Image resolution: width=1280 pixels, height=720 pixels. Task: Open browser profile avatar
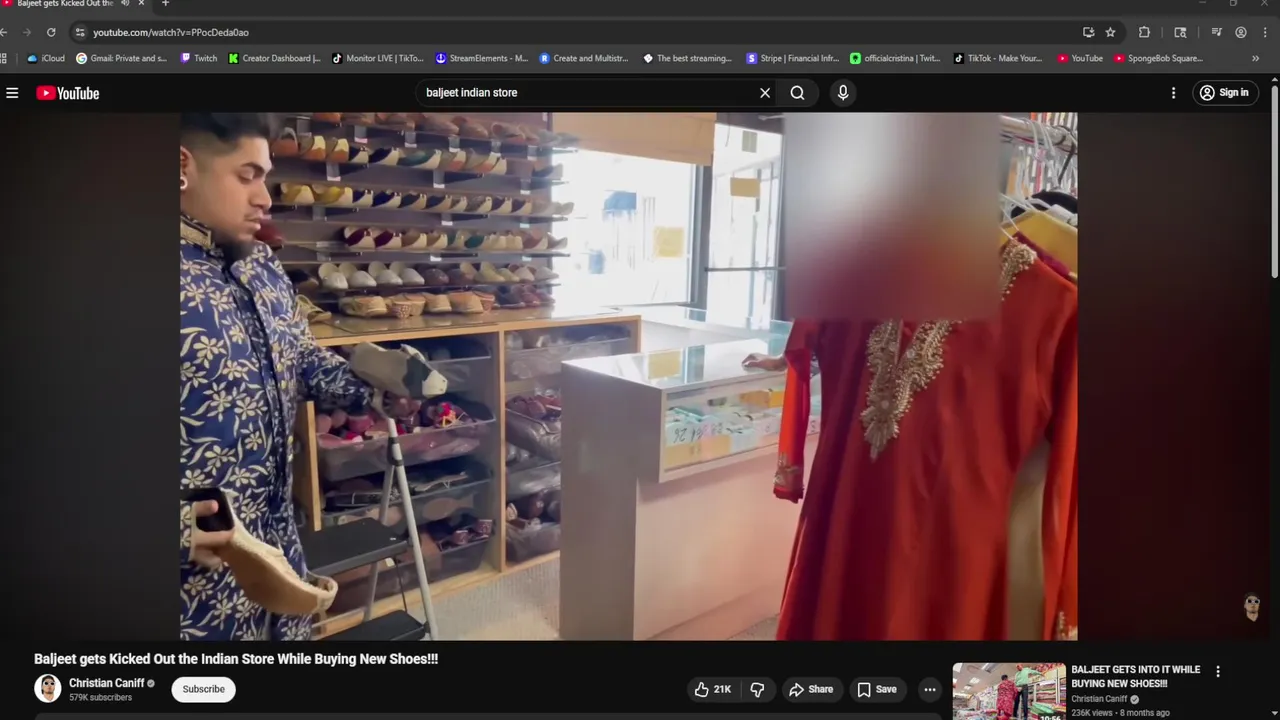coord(1241,32)
